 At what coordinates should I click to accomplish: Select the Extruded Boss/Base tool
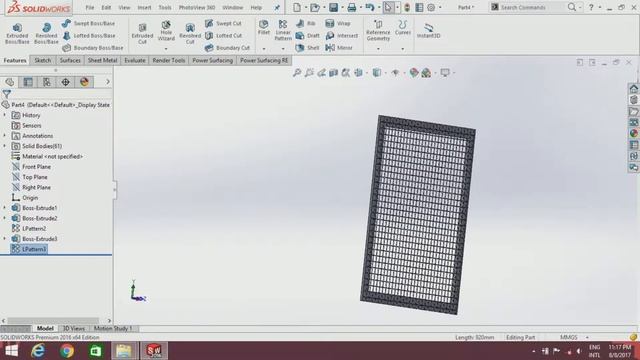coord(17,33)
